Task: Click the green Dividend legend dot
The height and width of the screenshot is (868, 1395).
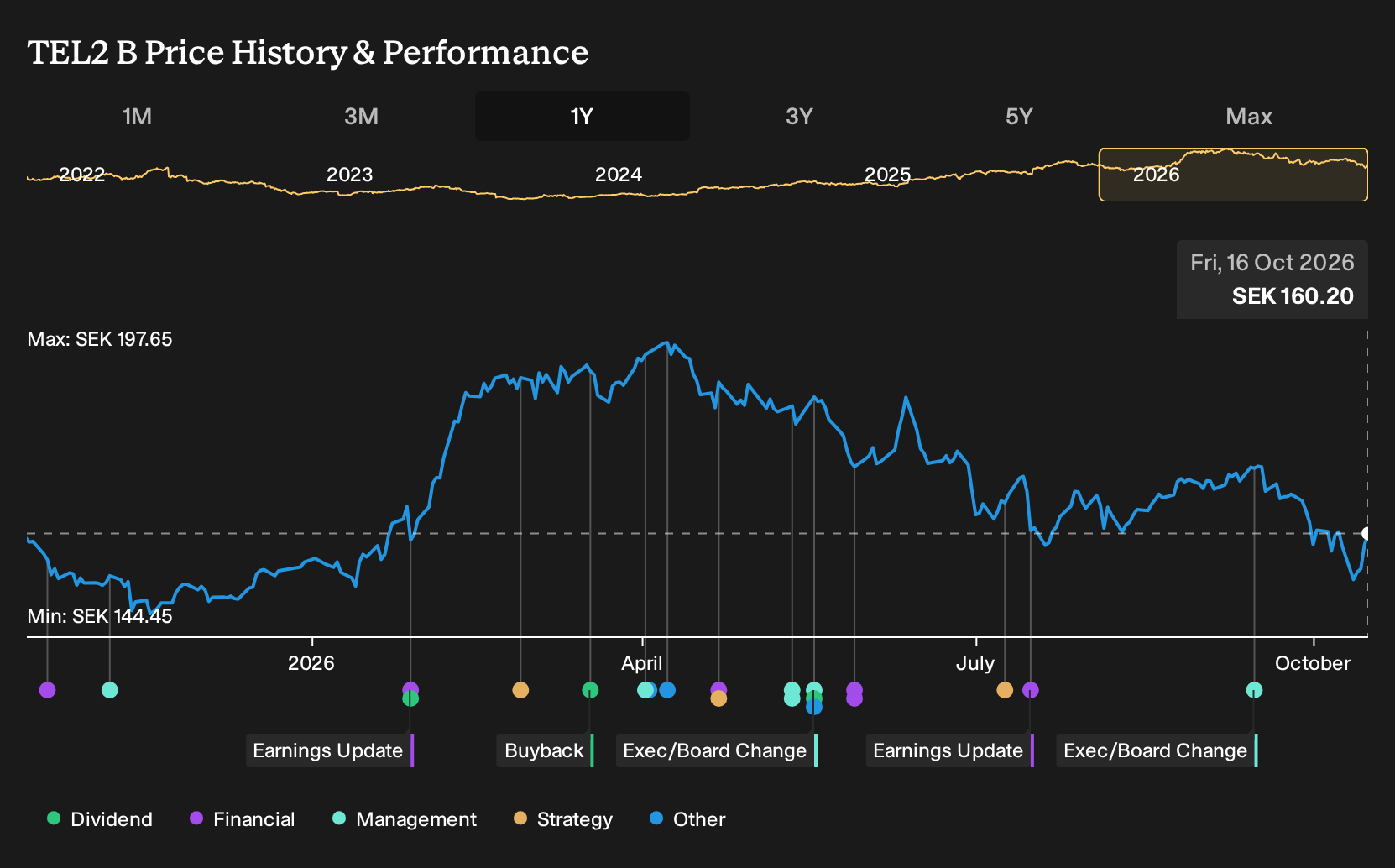Action: 54,818
